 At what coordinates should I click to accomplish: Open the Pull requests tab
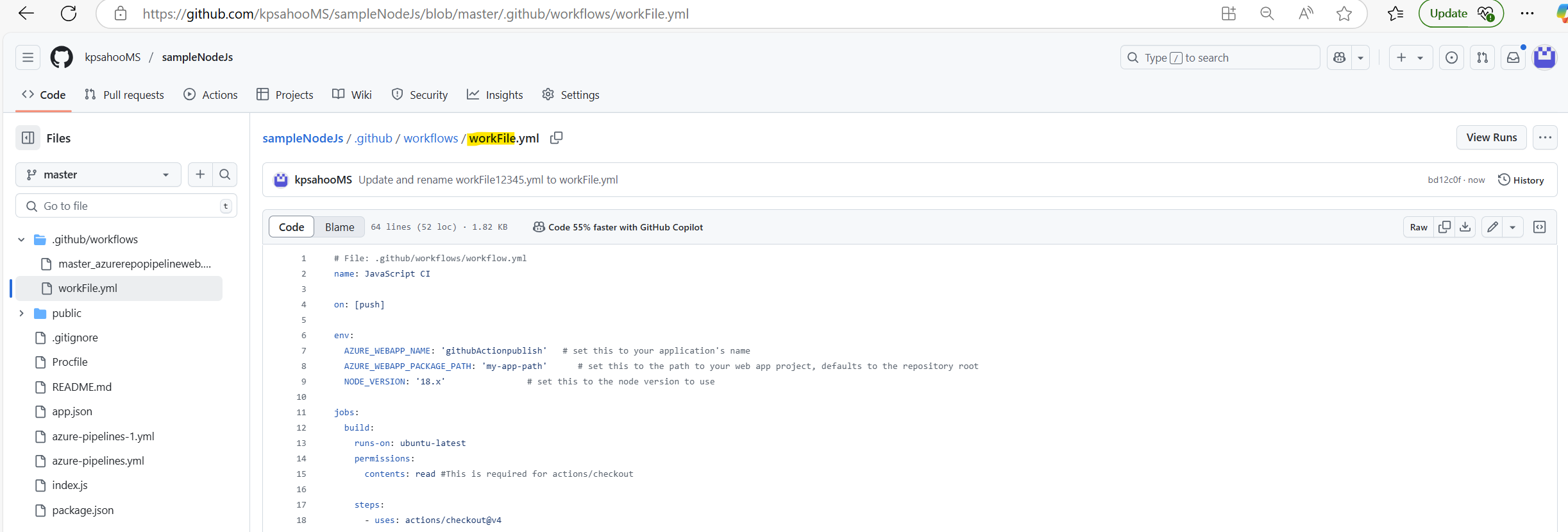[x=124, y=94]
